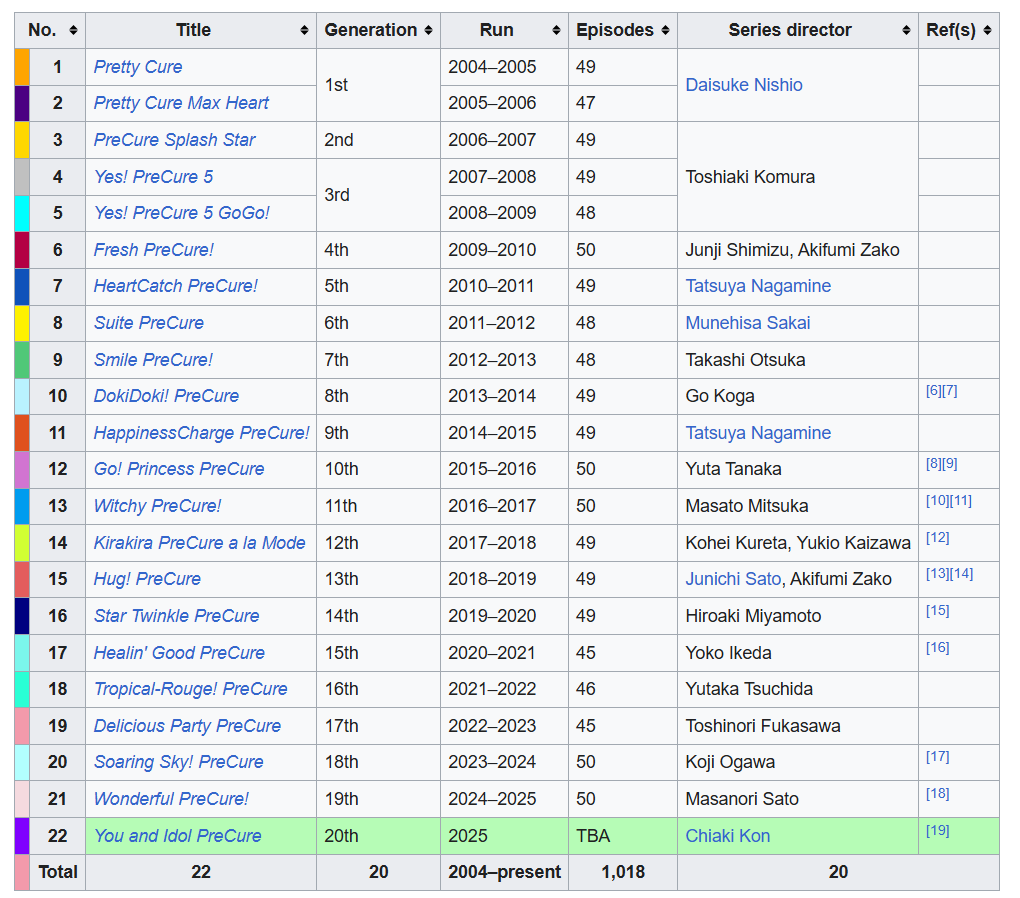Open reference [16] footnote
The width and height of the screenshot is (1020, 898).
point(937,648)
